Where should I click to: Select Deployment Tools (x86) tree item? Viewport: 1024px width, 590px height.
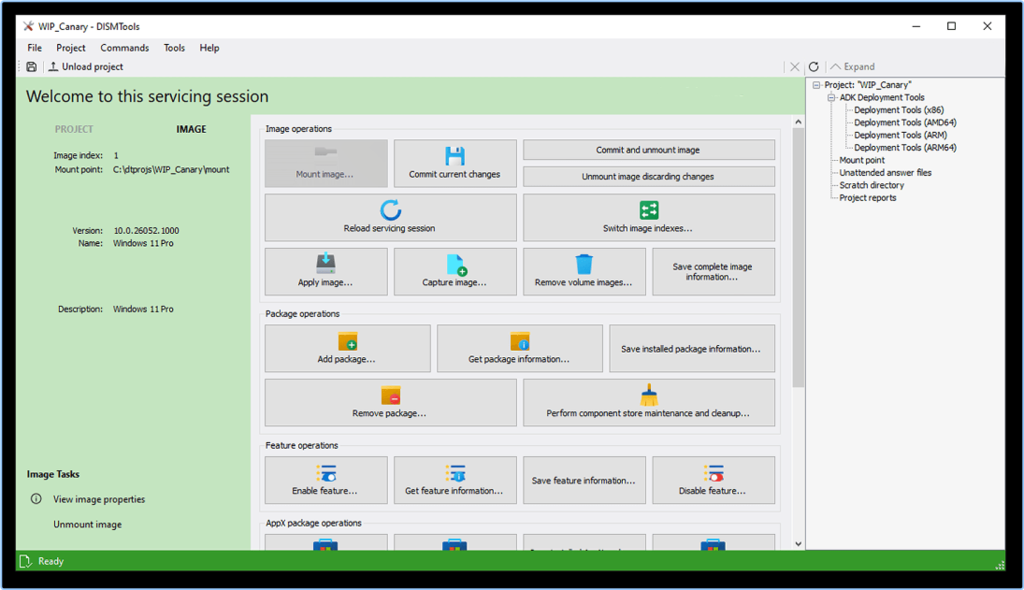899,110
